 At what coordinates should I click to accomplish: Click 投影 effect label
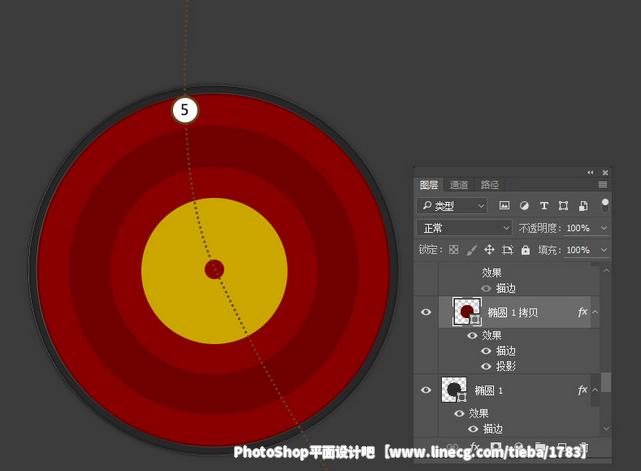click(x=506, y=366)
